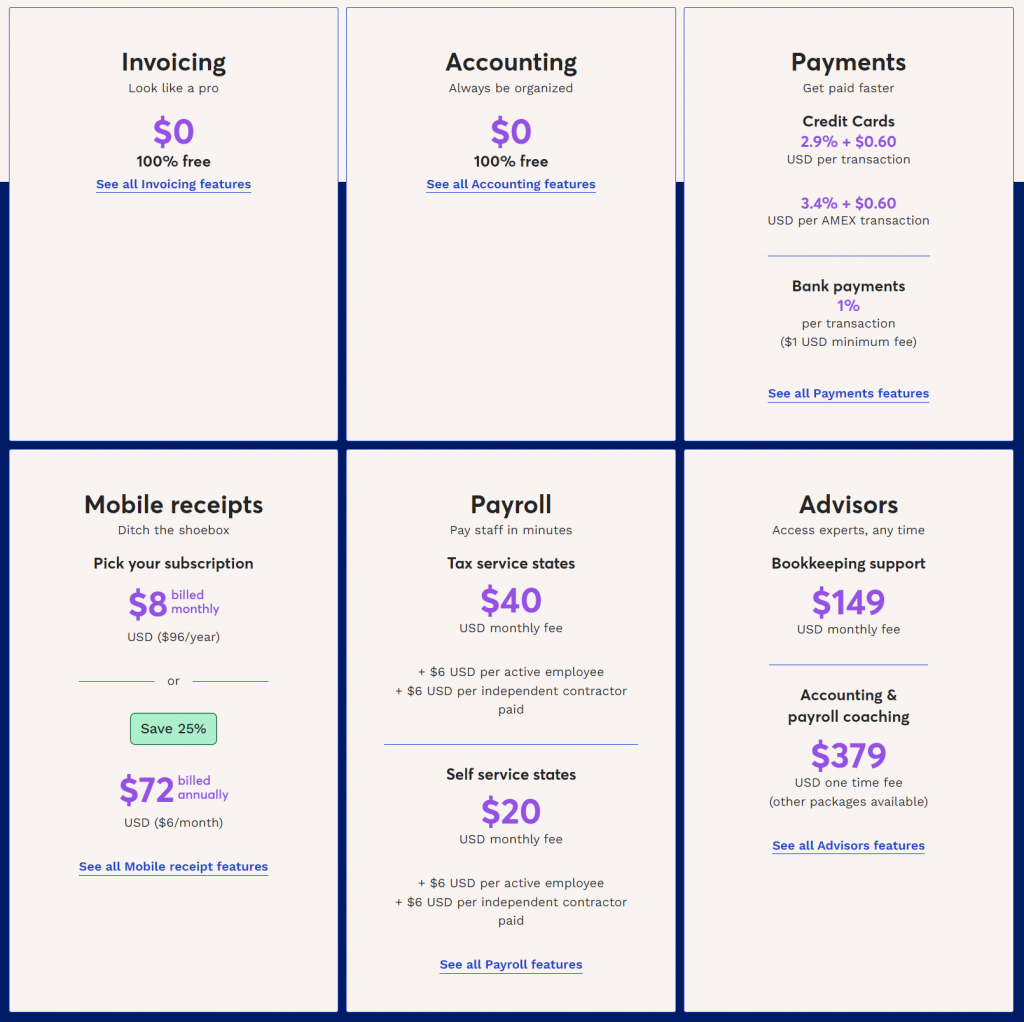Click the Payroll card heading

[510, 505]
